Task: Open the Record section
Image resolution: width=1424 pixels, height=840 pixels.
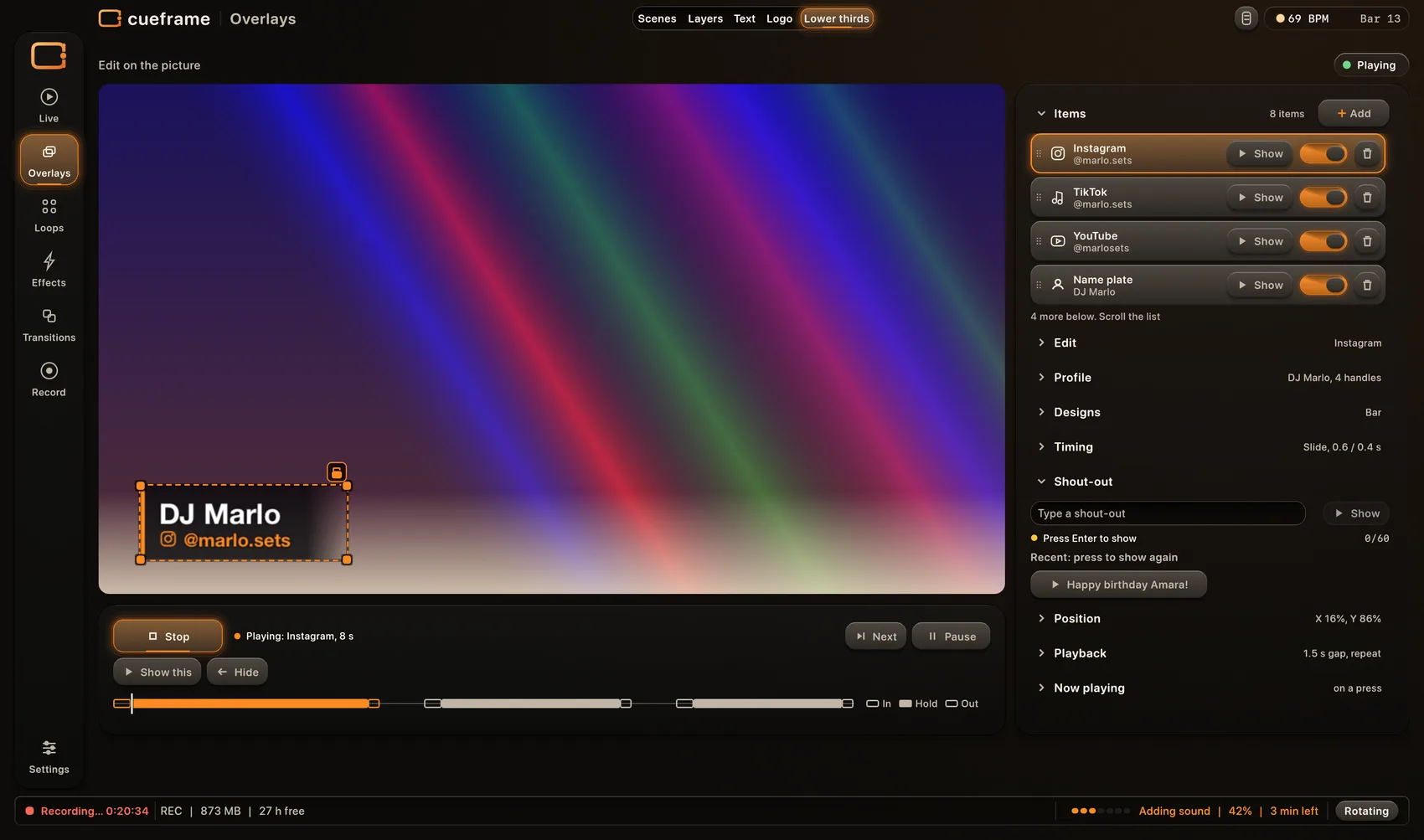Action: 49,379
